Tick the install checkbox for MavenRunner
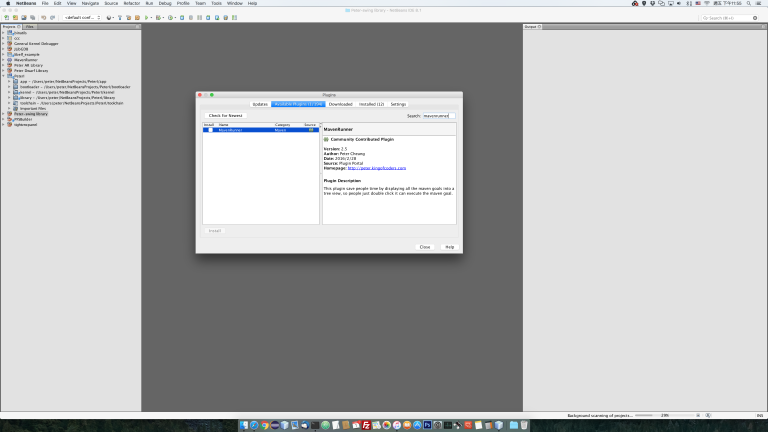 pos(211,130)
